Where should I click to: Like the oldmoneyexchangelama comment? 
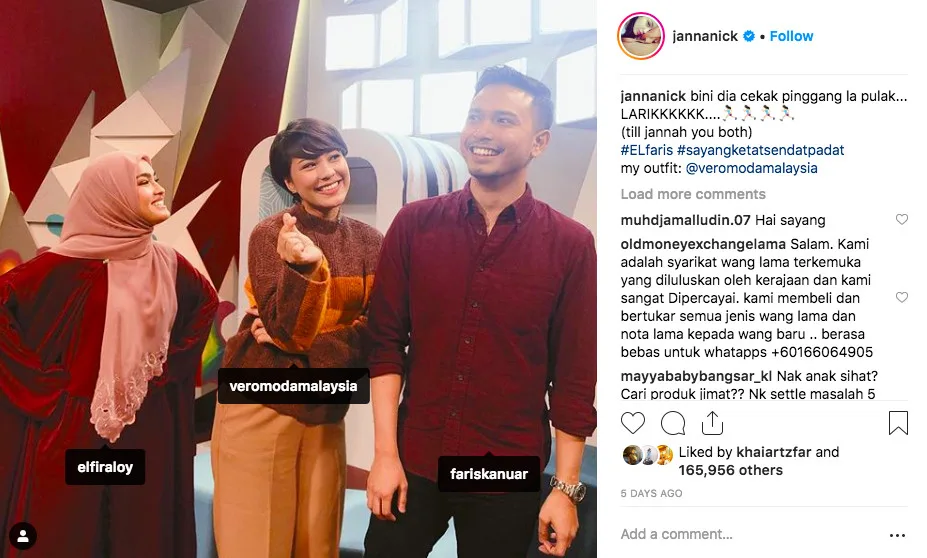(902, 297)
